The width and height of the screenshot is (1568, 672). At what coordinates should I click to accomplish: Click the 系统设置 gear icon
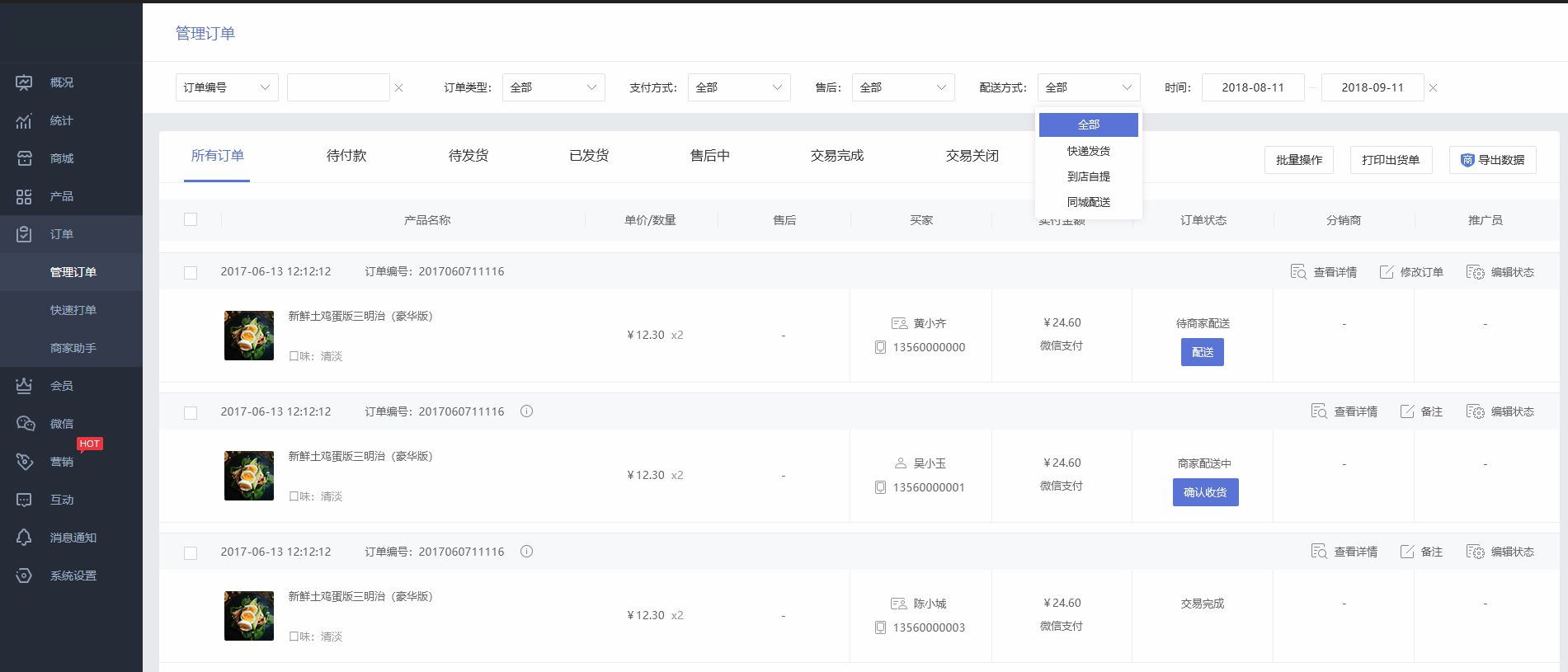pos(24,576)
